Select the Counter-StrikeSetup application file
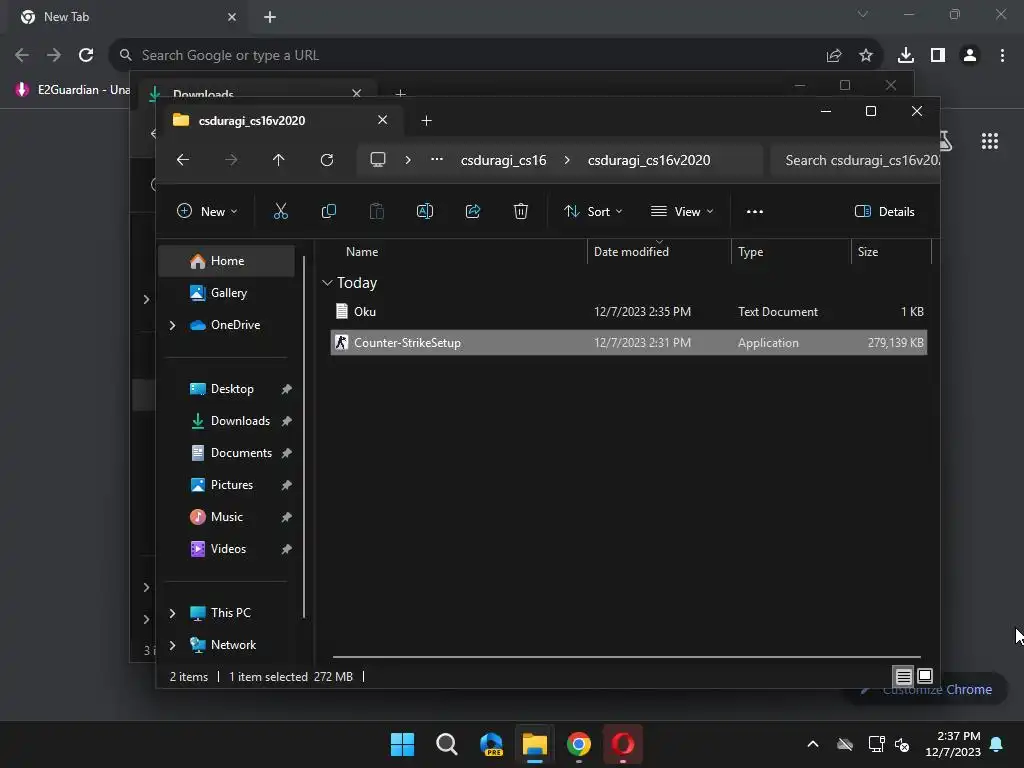The width and height of the screenshot is (1024, 768). point(629,343)
